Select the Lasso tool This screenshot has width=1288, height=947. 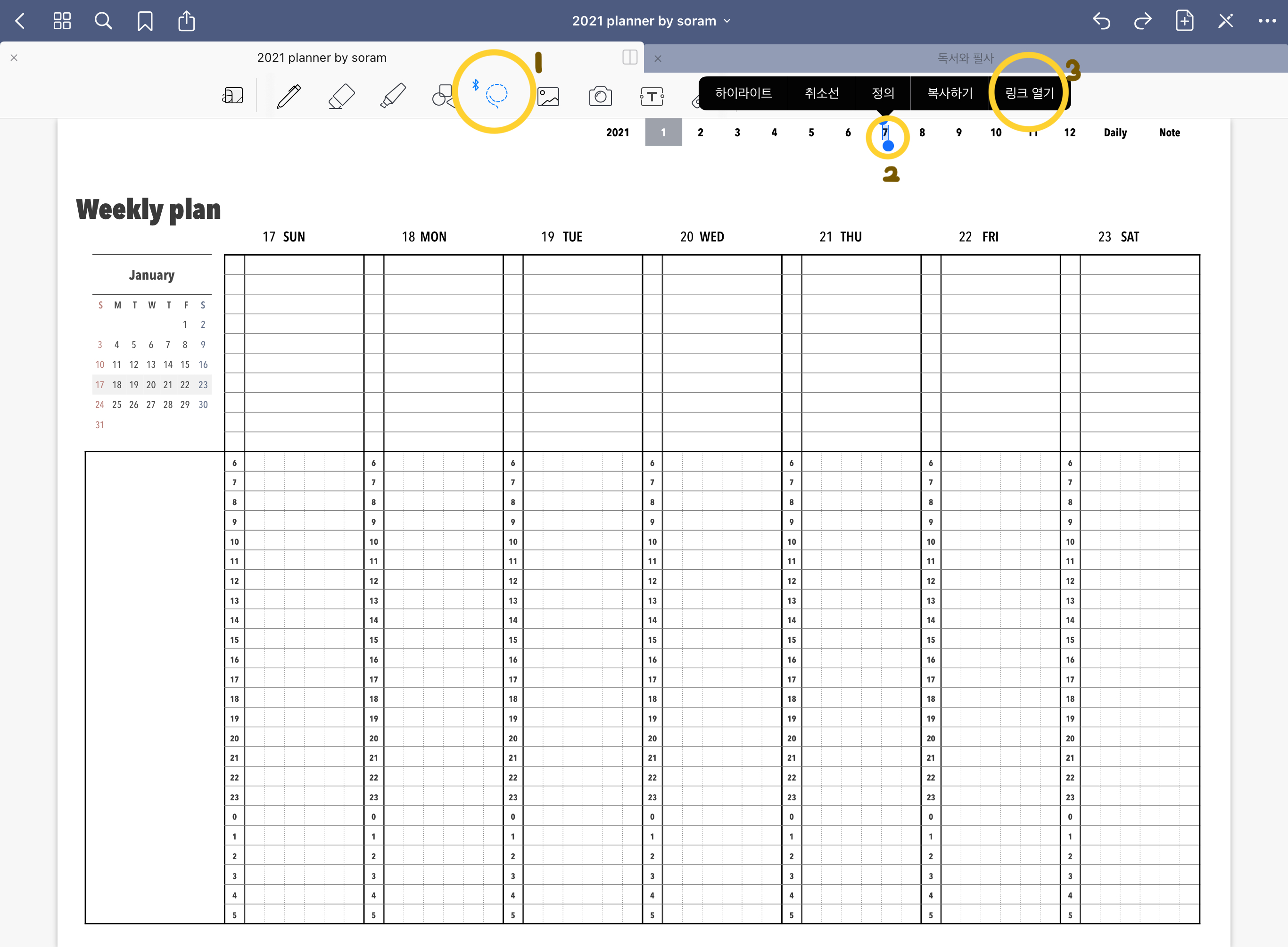496,95
